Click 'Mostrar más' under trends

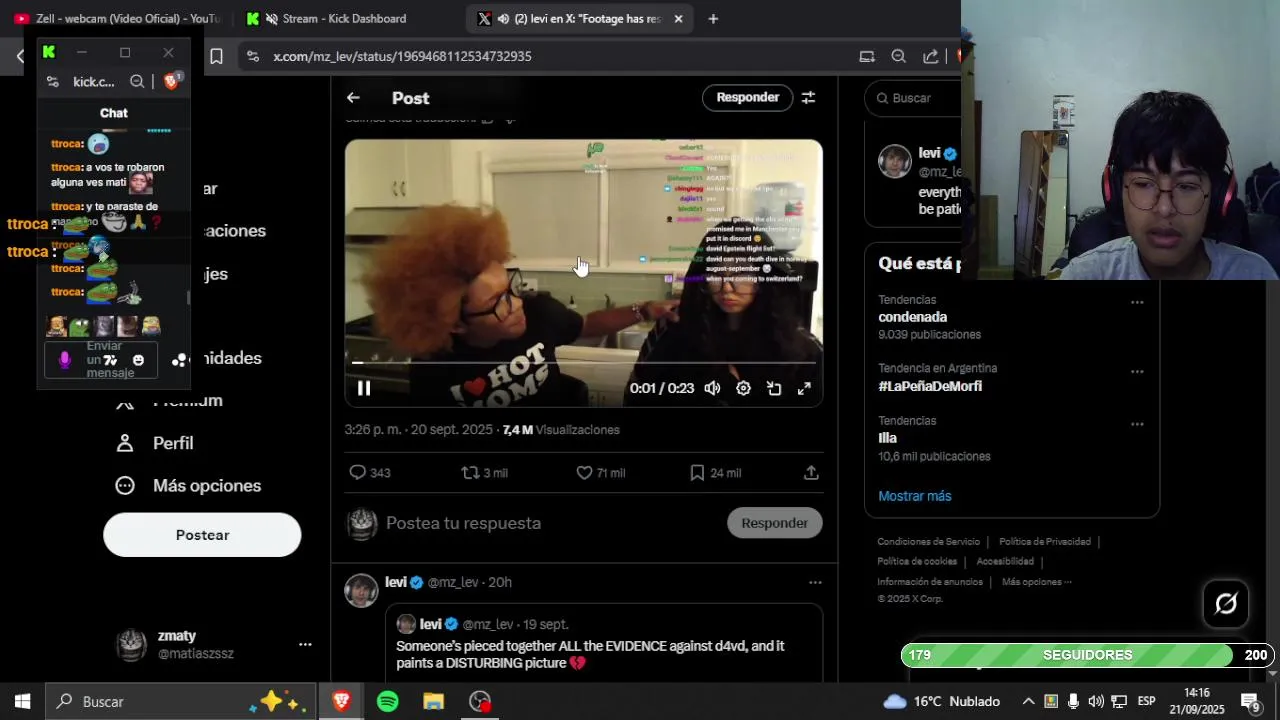coord(914,496)
